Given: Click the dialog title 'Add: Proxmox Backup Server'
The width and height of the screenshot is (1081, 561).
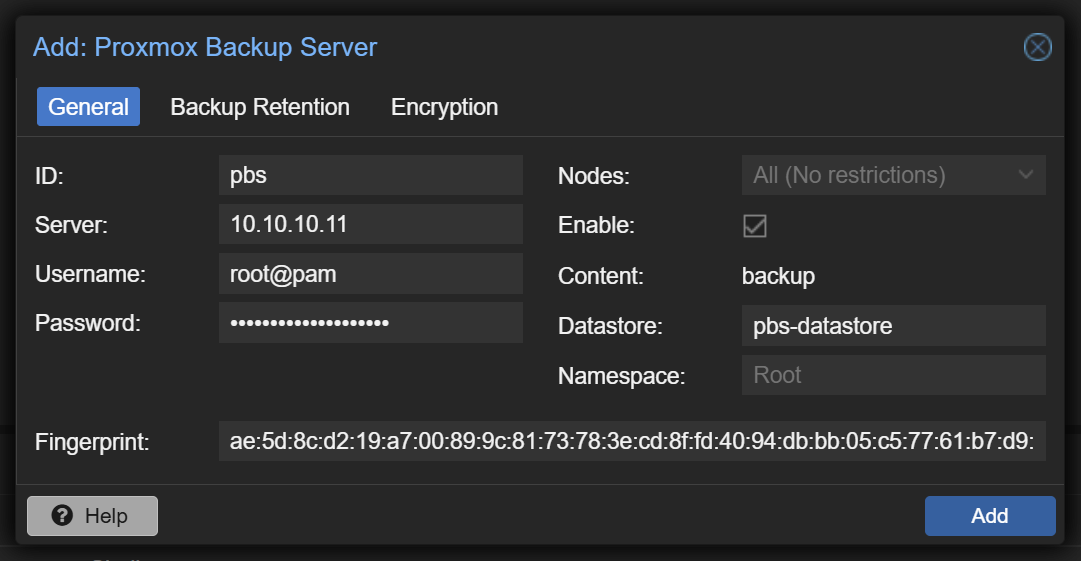Looking at the screenshot, I should point(205,47).
